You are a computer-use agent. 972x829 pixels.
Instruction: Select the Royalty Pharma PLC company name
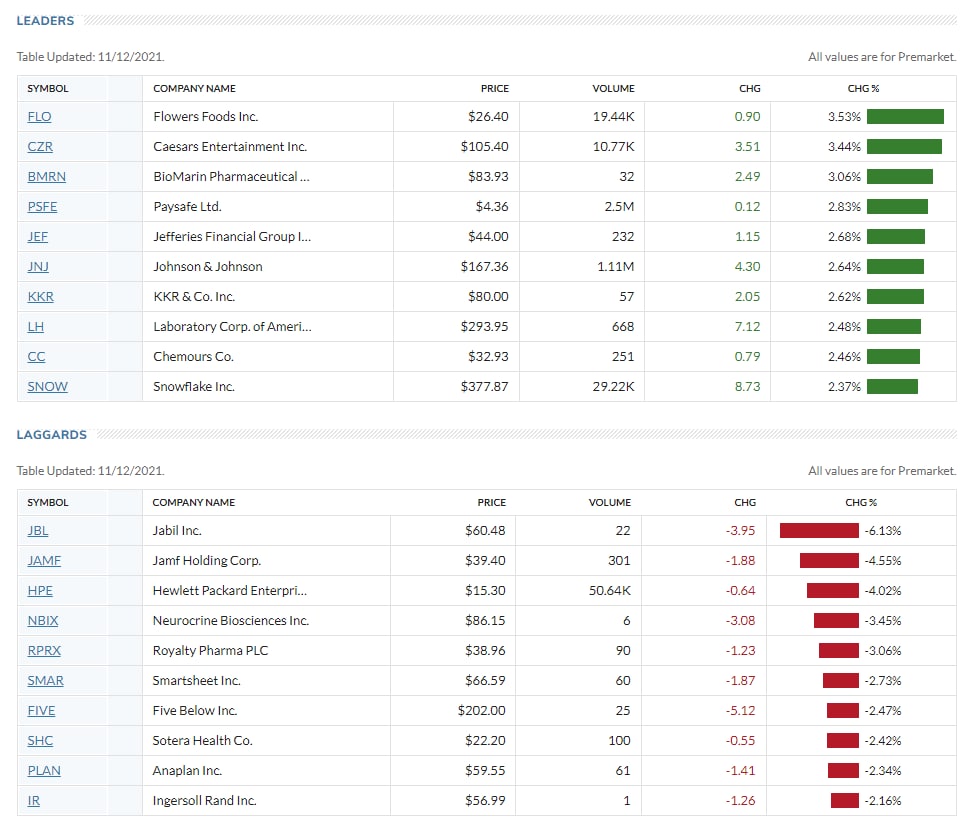[210, 650]
